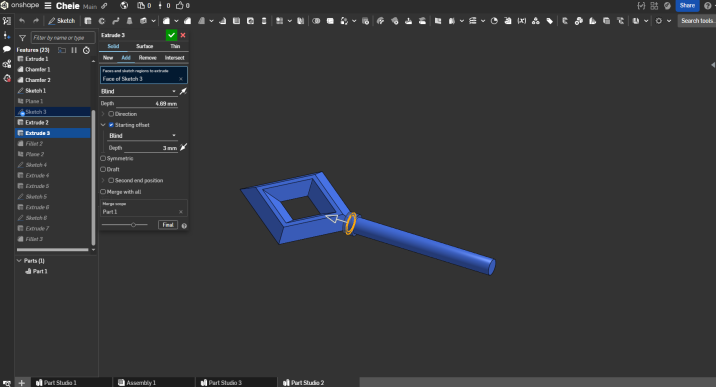Click the help question mark in Extrude dialog
The image size is (716, 387).
click(x=184, y=225)
